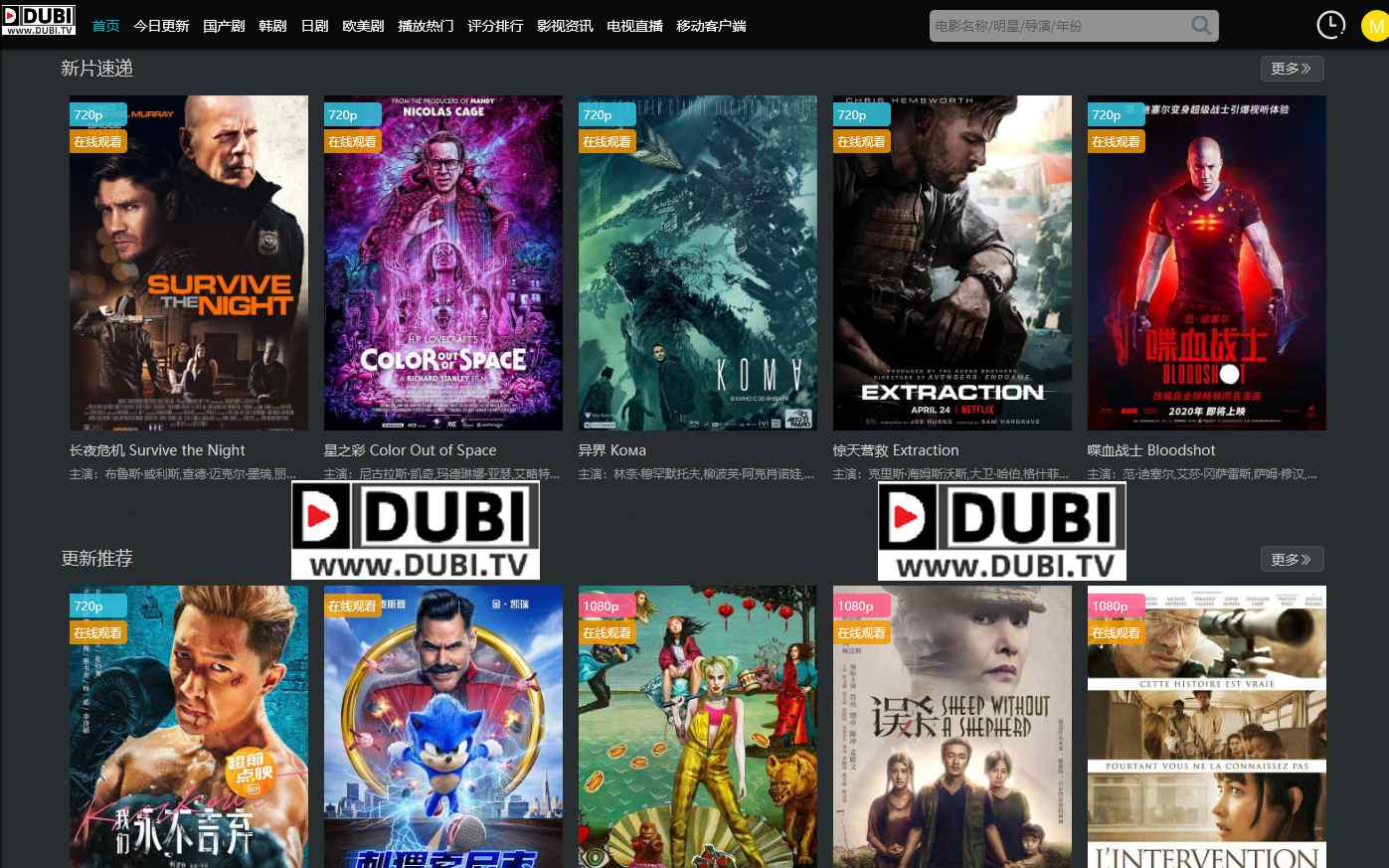This screenshot has width=1389, height=868.
Task: Click 更多 button for 更新推荐 section
Action: click(1292, 560)
